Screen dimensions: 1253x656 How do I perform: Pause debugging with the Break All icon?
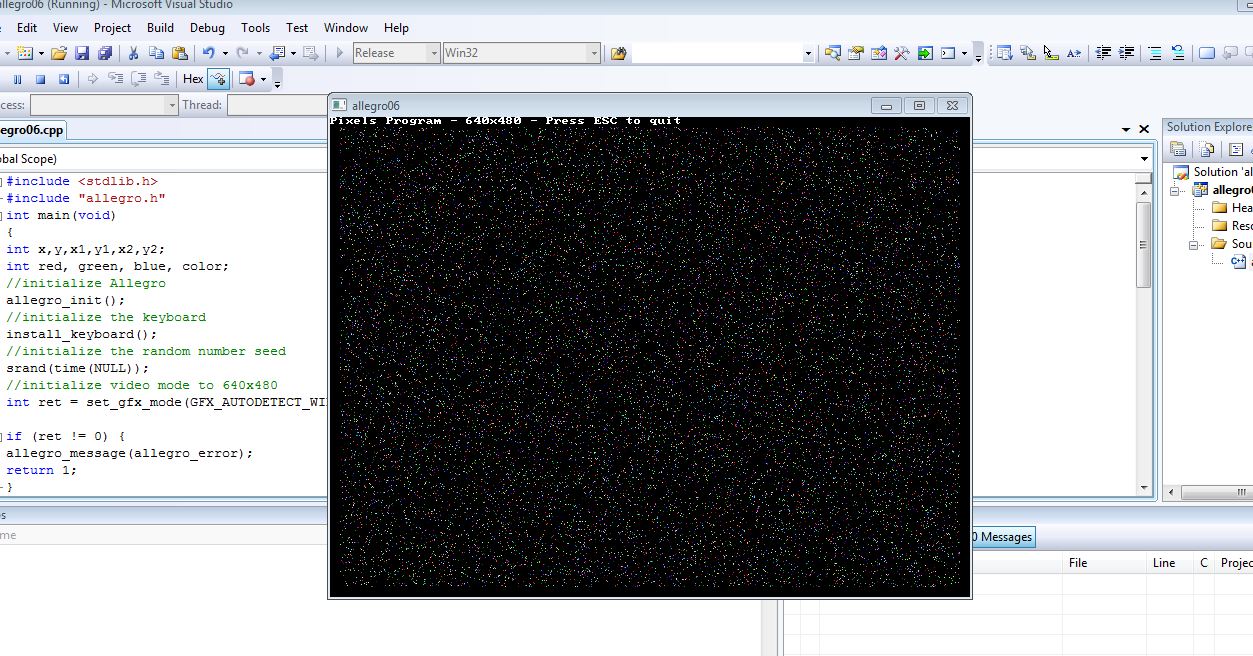17,78
